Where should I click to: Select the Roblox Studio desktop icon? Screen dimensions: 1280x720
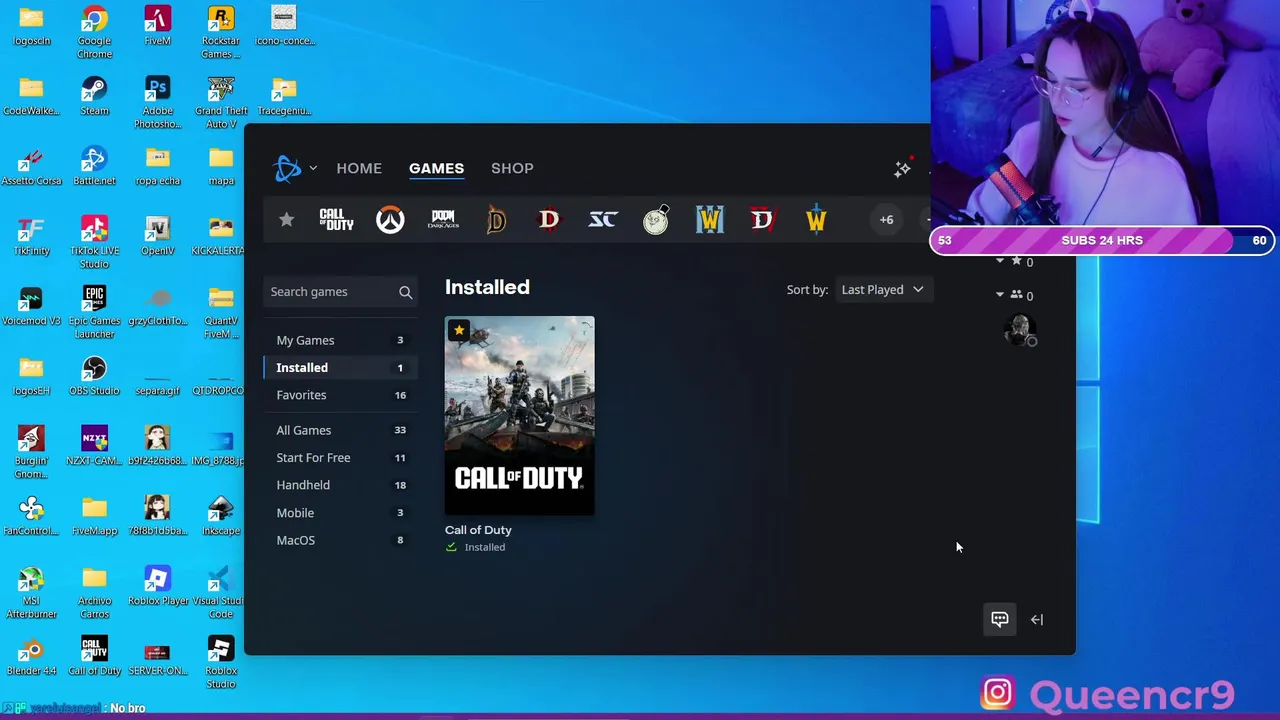(x=221, y=662)
